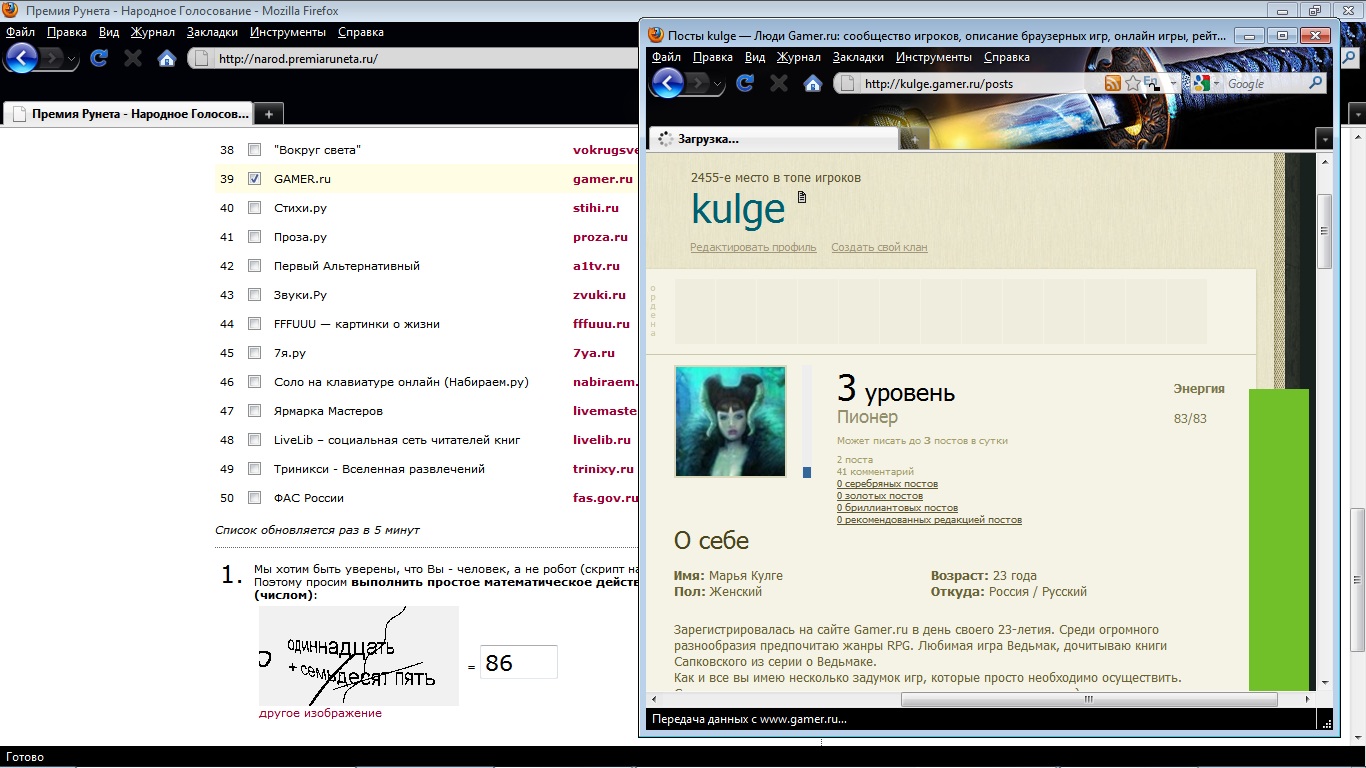Viewport: 1366px width, 768px height.
Task: Check the FFFUUU checkbox
Action: (254, 324)
